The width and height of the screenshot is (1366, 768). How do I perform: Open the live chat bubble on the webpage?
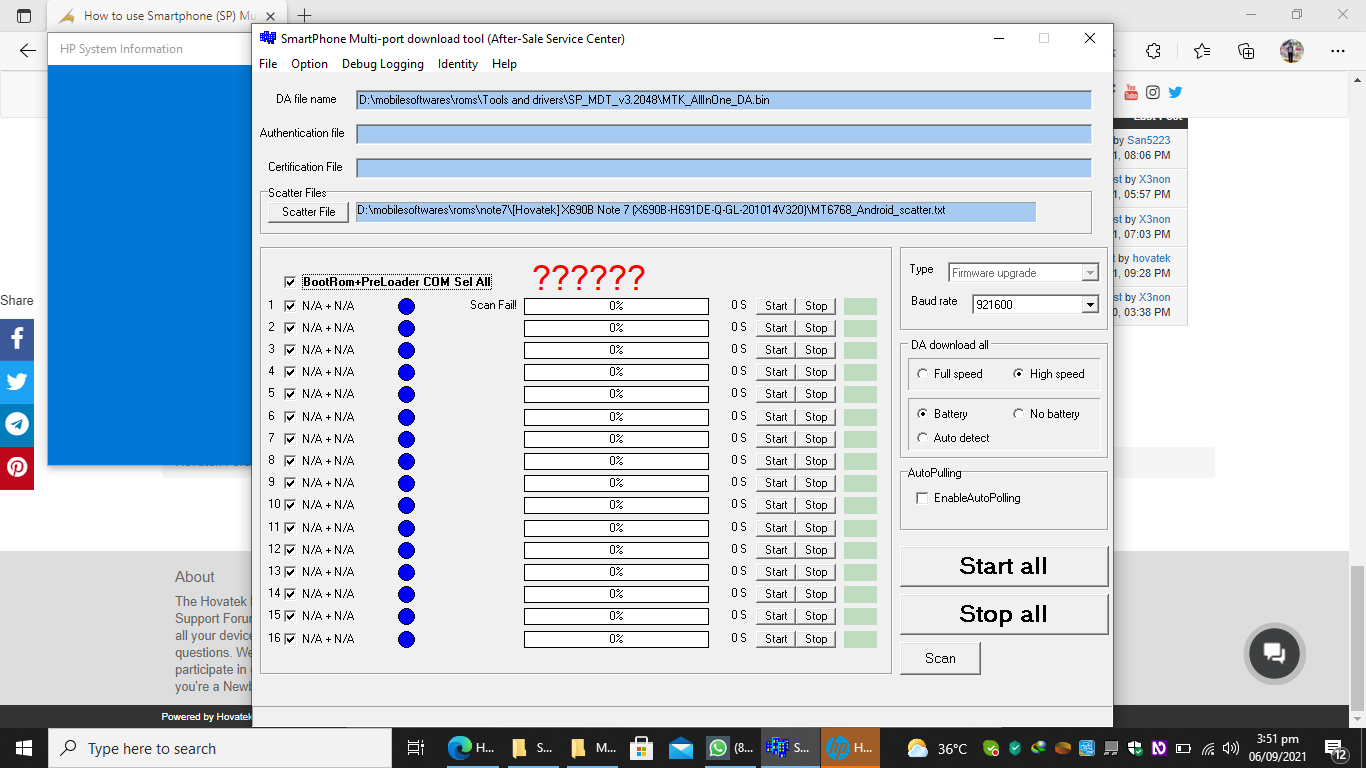coord(1275,653)
